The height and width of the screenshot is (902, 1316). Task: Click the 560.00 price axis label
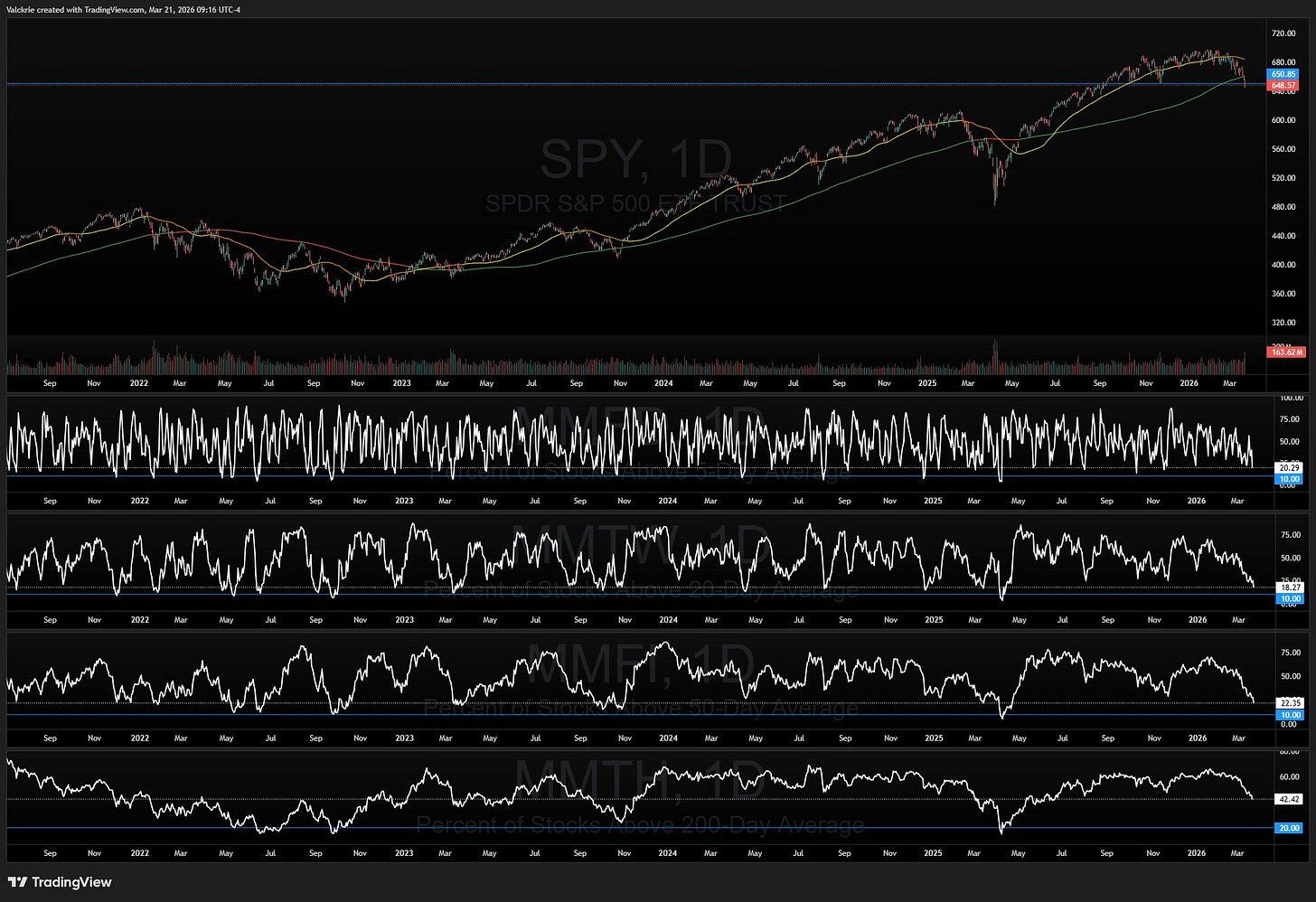[x=1283, y=149]
